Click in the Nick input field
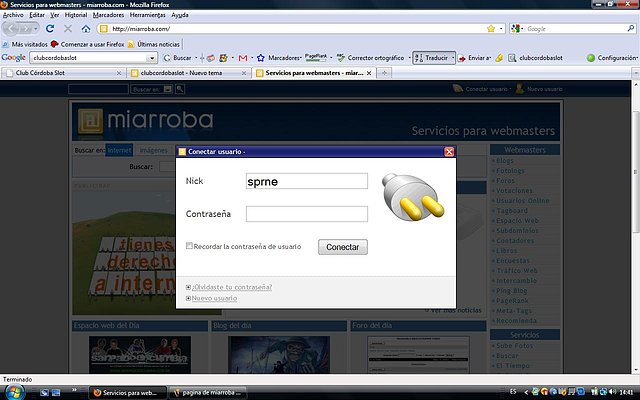640x400 pixels. coord(307,181)
